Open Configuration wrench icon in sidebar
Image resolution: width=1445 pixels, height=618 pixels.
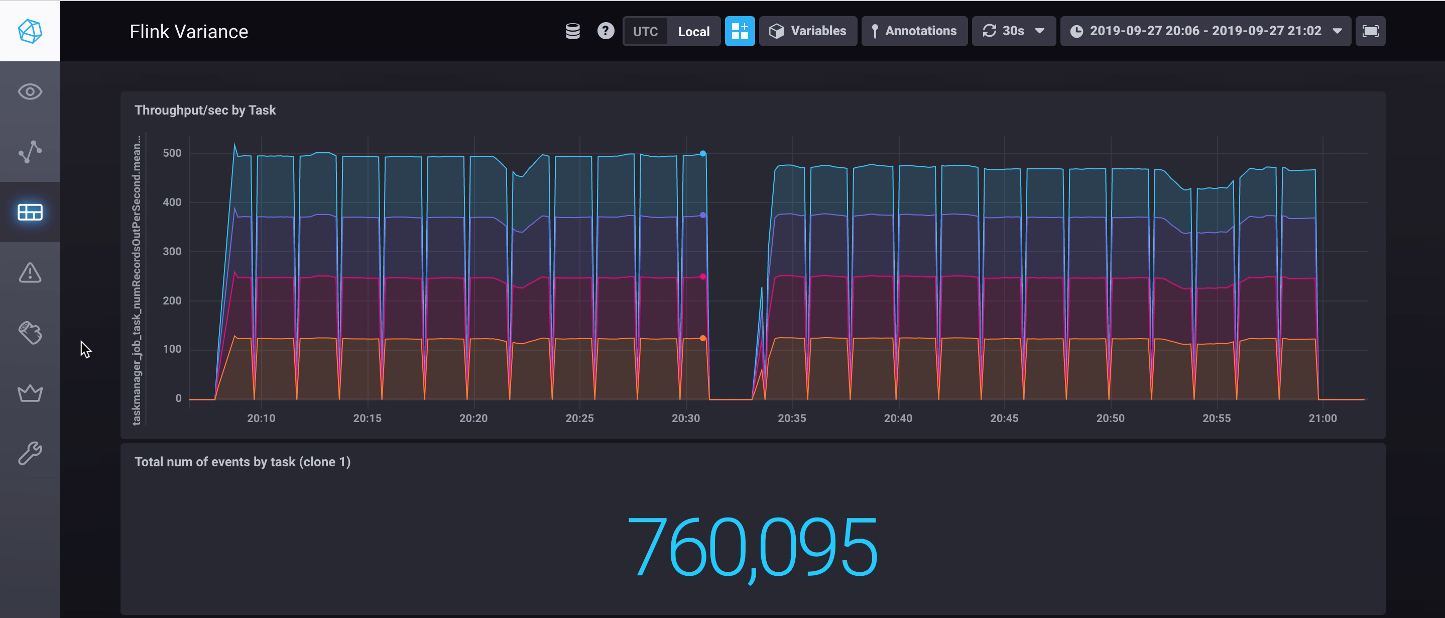coord(30,454)
